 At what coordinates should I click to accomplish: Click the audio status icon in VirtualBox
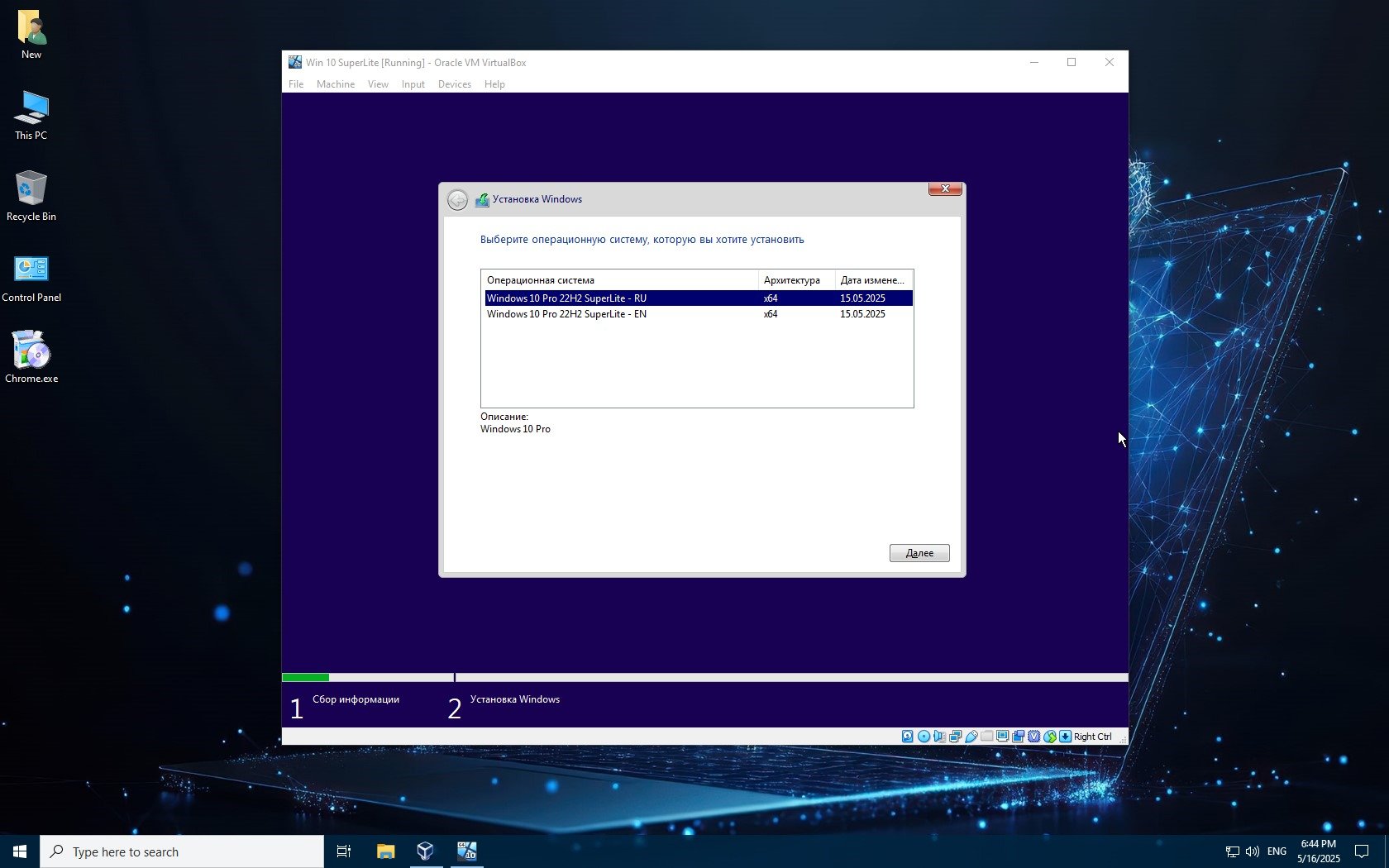click(939, 737)
